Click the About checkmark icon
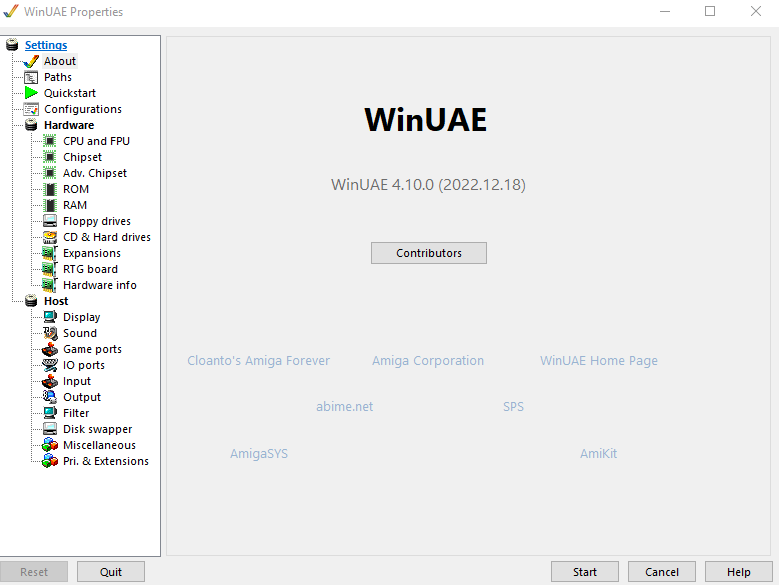The width and height of the screenshot is (779, 585). tap(31, 62)
